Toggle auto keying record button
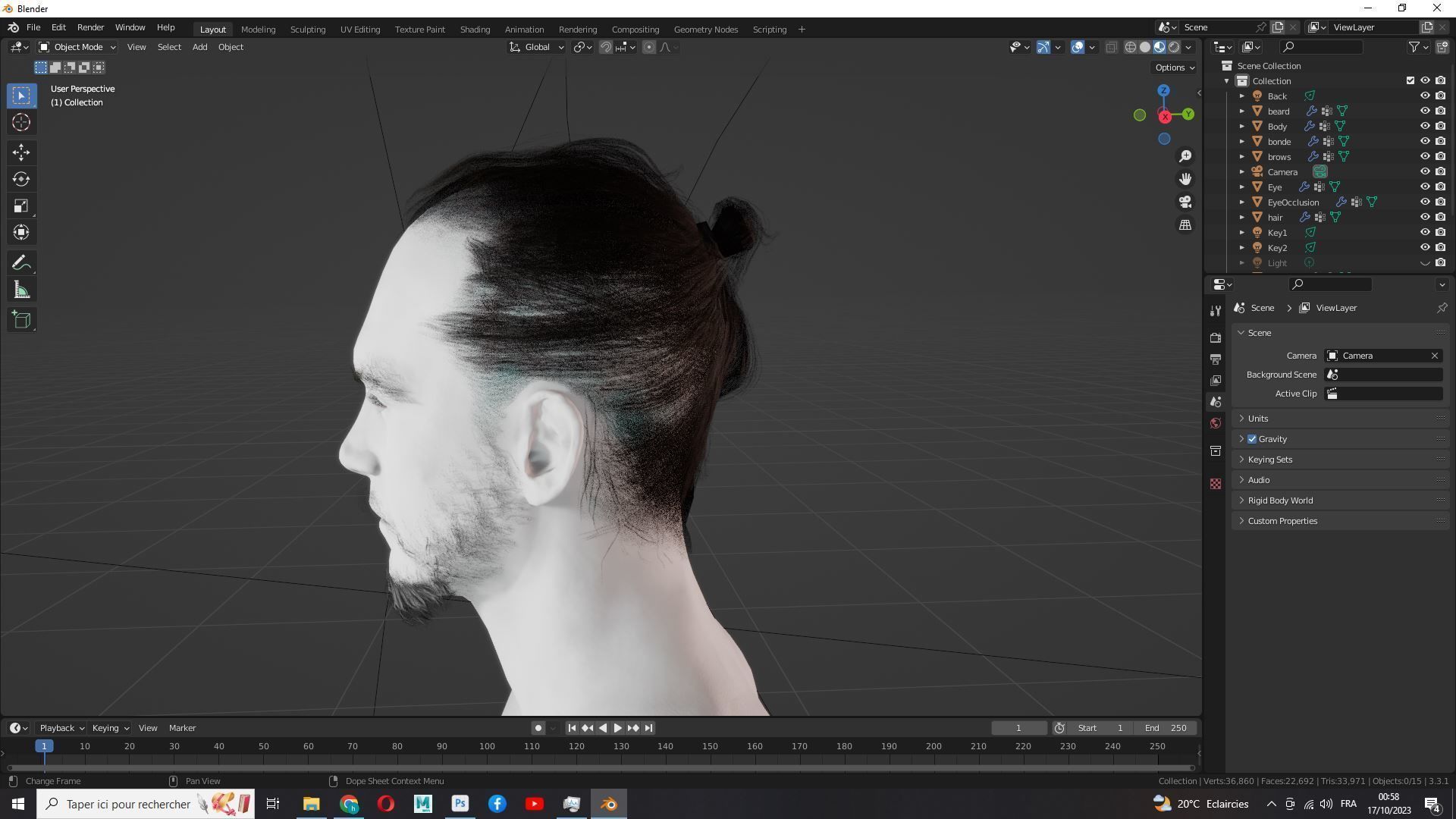Screen dimensions: 1456x819 [x=538, y=728]
